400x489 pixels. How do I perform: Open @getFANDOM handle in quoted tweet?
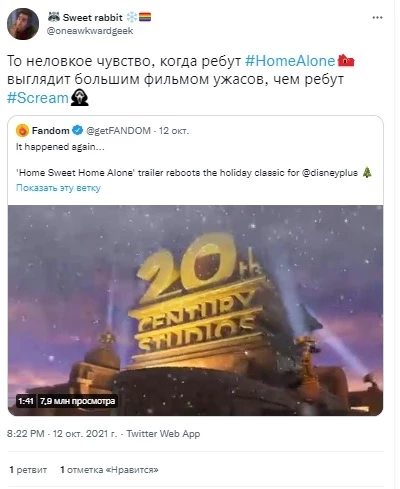[x=118, y=131]
